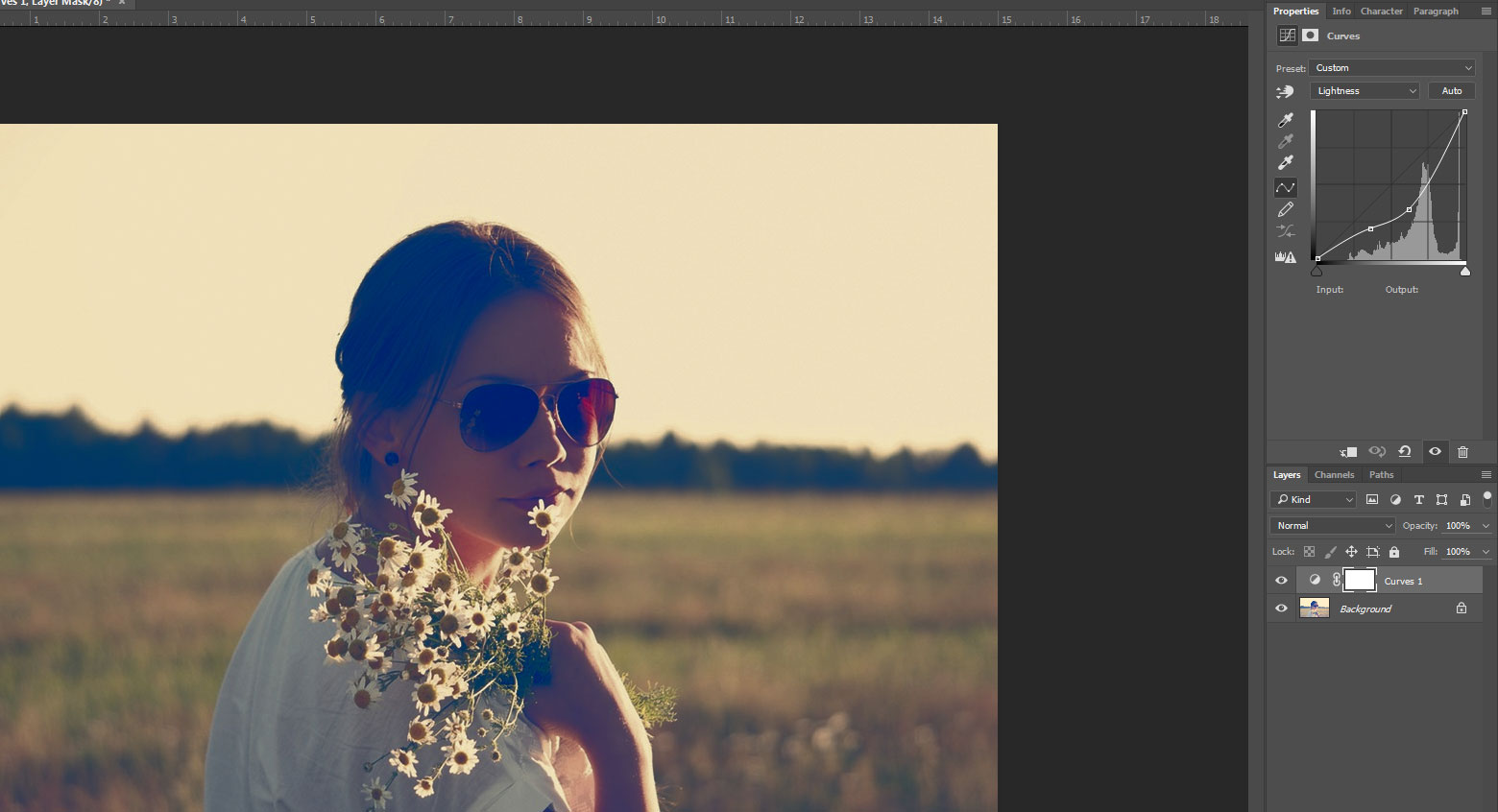Click the smooth curve values icon

point(1285,231)
